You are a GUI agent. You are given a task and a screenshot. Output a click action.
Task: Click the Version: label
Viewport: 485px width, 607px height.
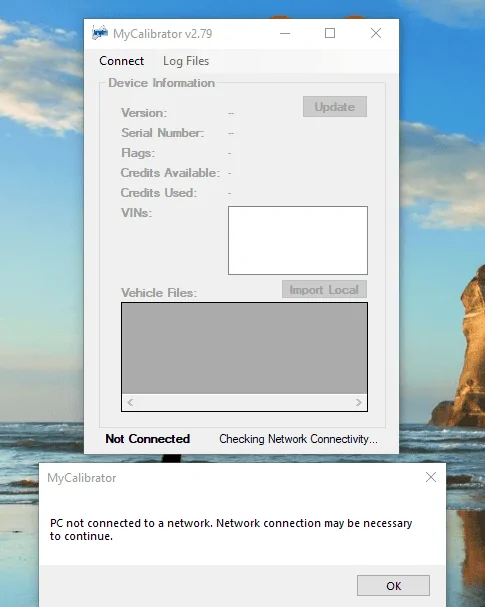point(144,113)
